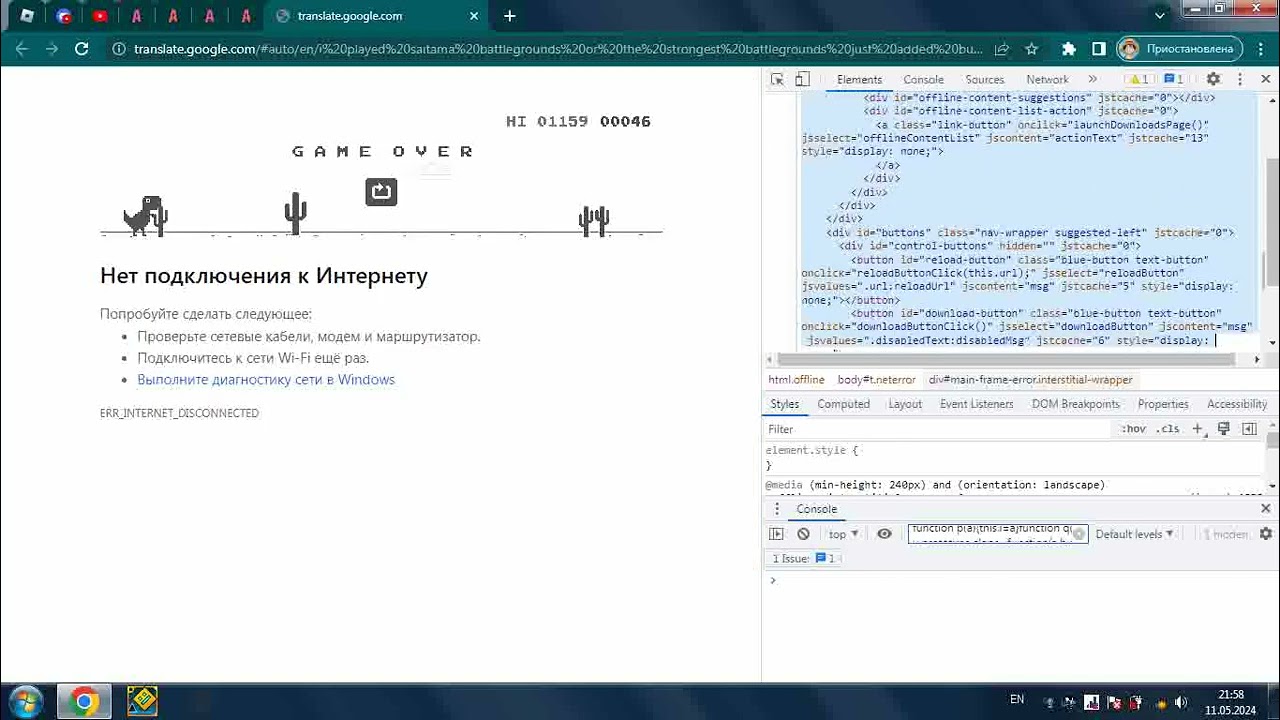Screen dimensions: 1280x720
Task: Open DevTools settings gear in top toolbar
Action: [1213, 79]
